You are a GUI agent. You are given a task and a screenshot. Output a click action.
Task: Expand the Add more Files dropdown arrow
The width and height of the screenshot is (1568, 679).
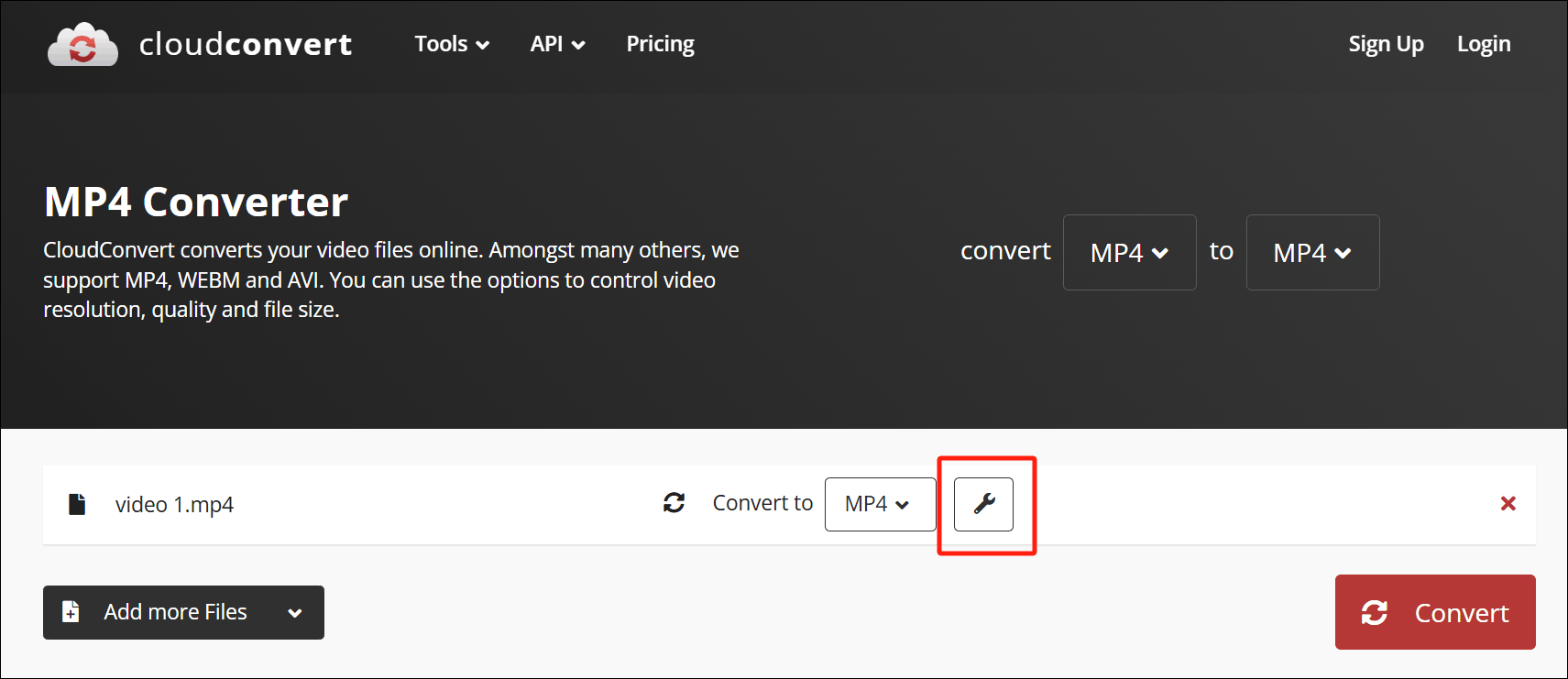coord(295,613)
